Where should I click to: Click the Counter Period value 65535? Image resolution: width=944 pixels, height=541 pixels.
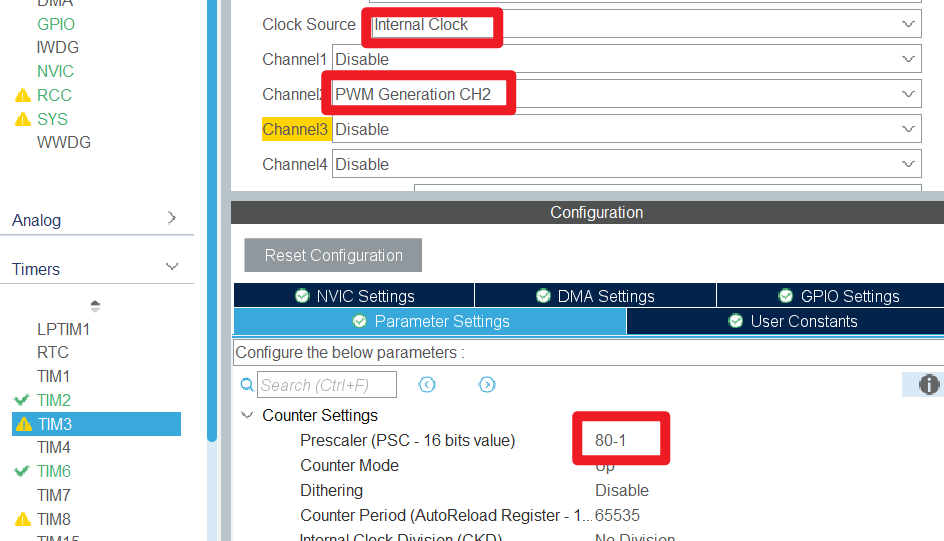click(617, 516)
